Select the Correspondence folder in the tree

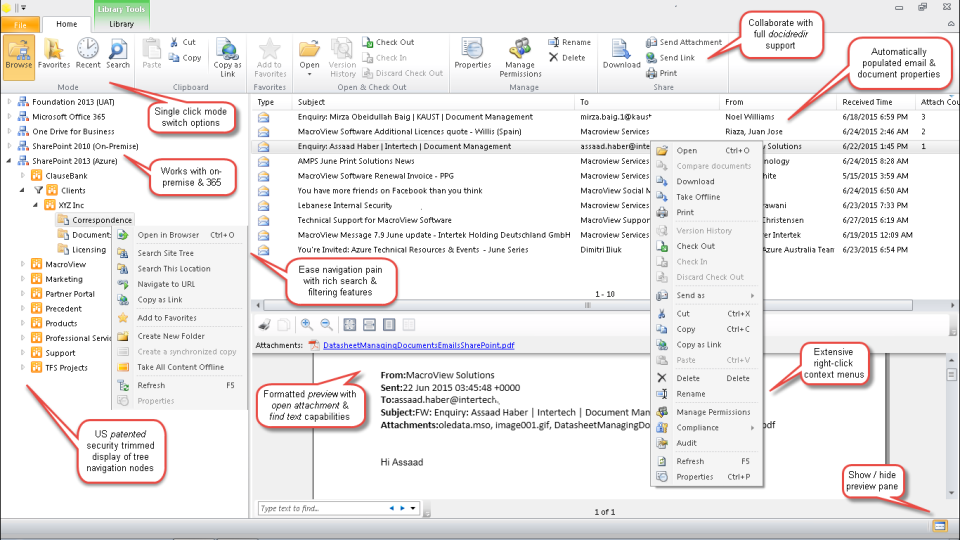95,220
